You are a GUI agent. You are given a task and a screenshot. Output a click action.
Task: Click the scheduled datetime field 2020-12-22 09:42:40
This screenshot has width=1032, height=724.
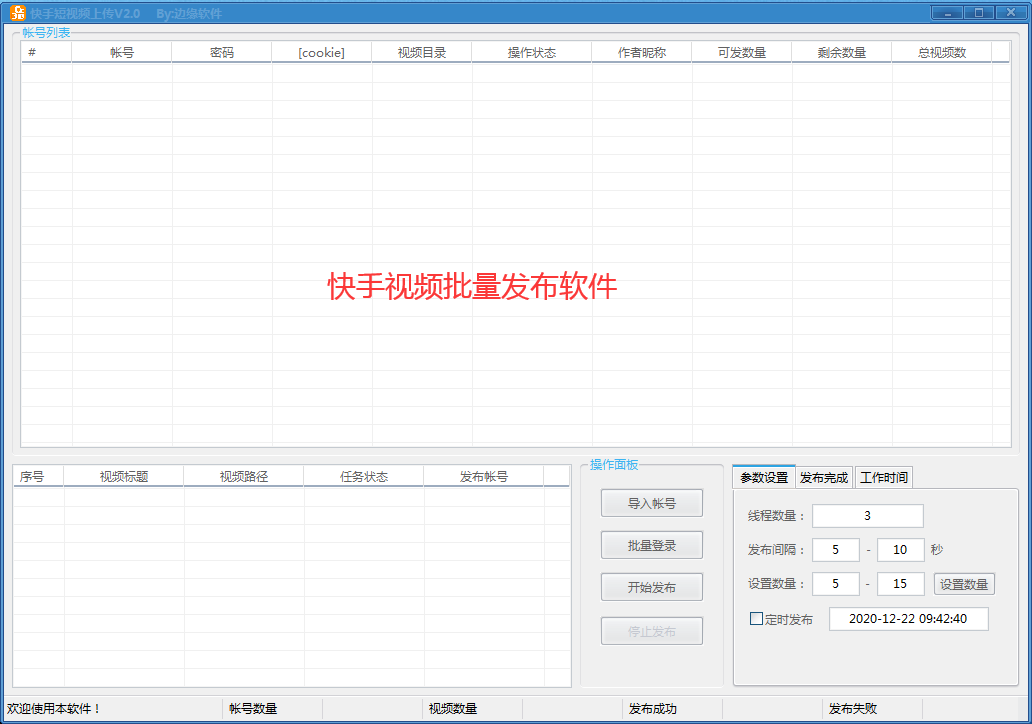coord(908,619)
